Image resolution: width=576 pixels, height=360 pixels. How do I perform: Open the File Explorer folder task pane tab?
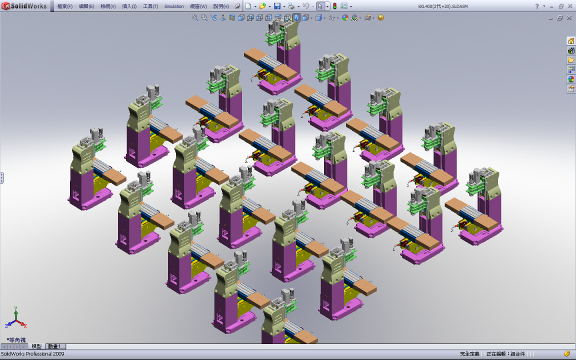tap(570, 60)
